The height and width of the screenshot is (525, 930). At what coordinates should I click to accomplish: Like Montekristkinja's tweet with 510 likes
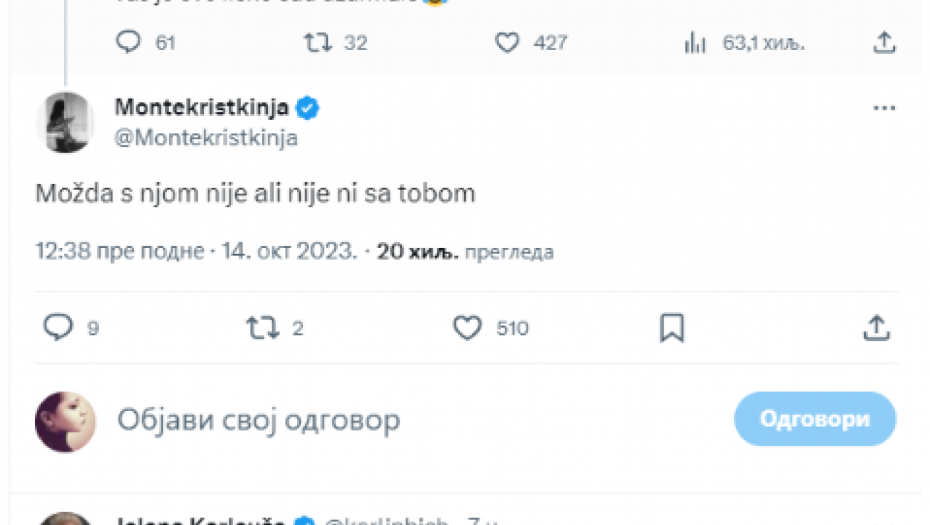click(x=468, y=327)
